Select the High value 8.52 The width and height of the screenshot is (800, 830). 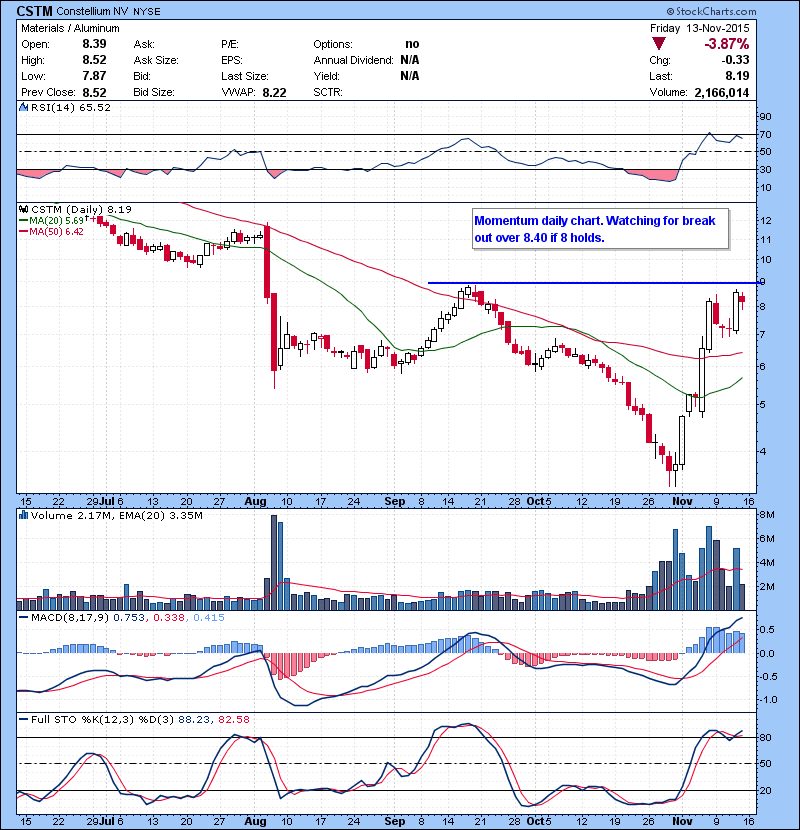pos(94,60)
